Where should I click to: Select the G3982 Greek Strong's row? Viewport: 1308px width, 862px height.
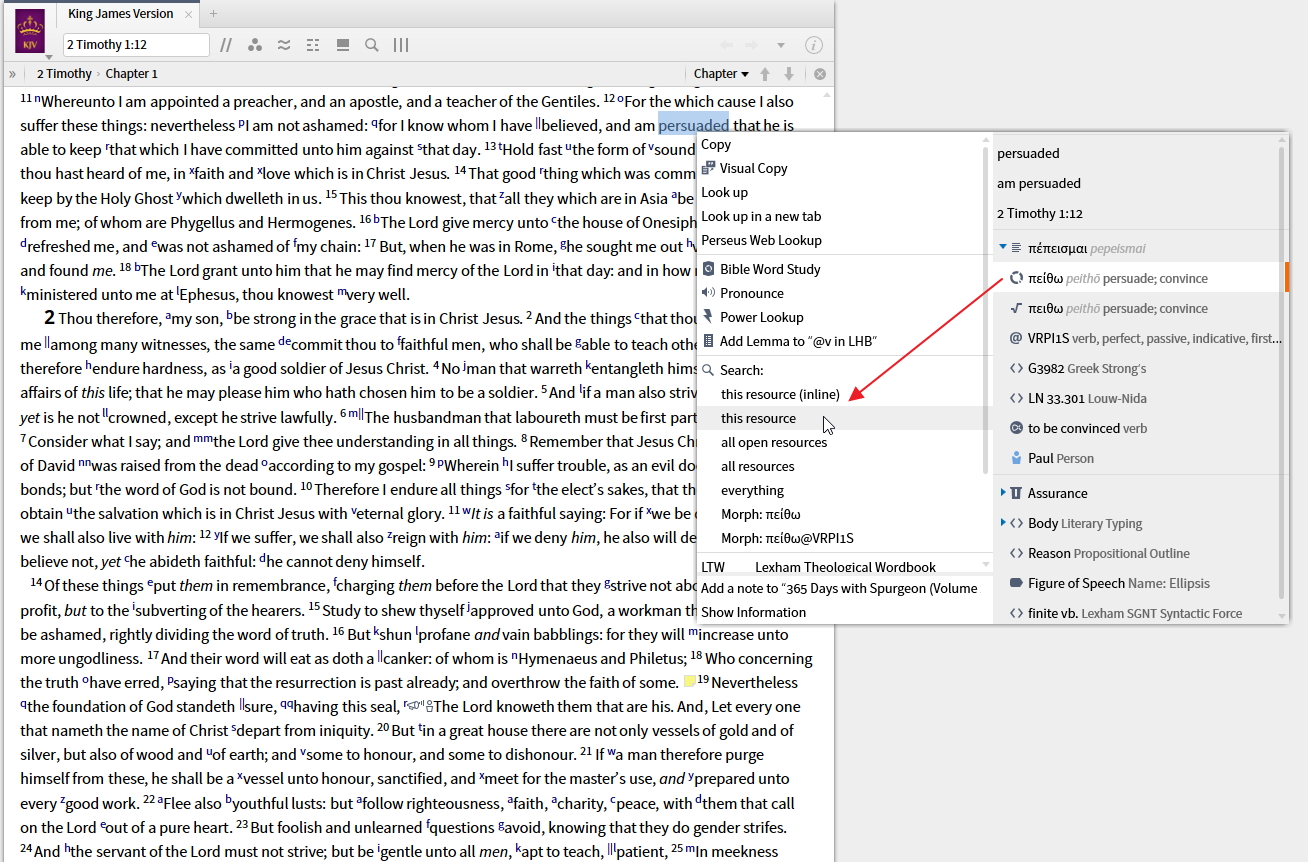1137,368
